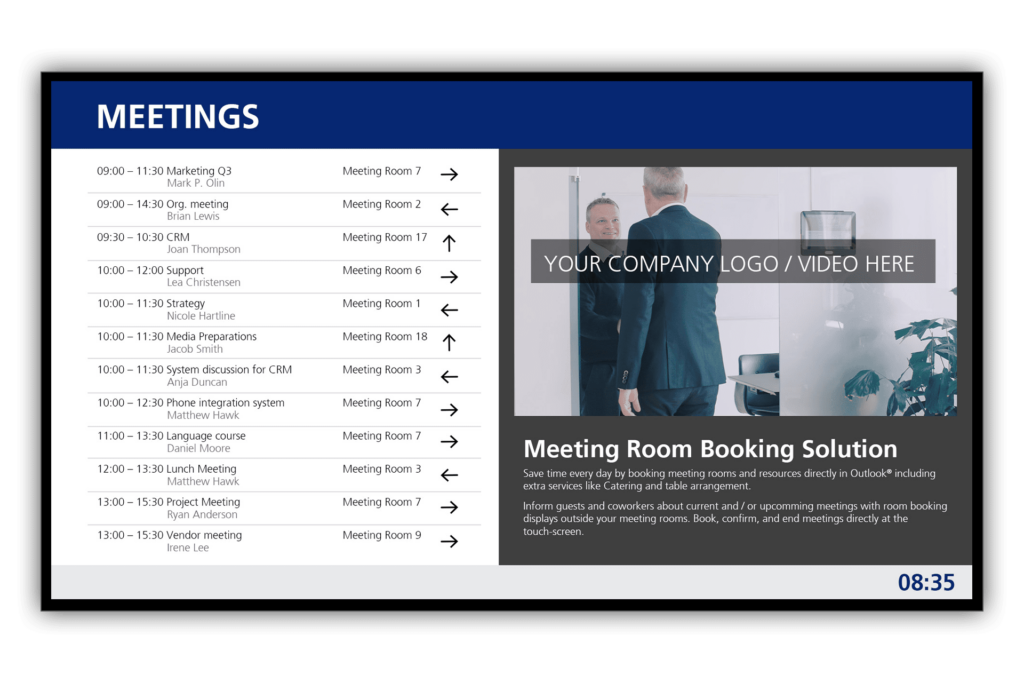The image size is (1024, 683).
Task: Click the company logo video placeholder banner
Action: tap(731, 263)
